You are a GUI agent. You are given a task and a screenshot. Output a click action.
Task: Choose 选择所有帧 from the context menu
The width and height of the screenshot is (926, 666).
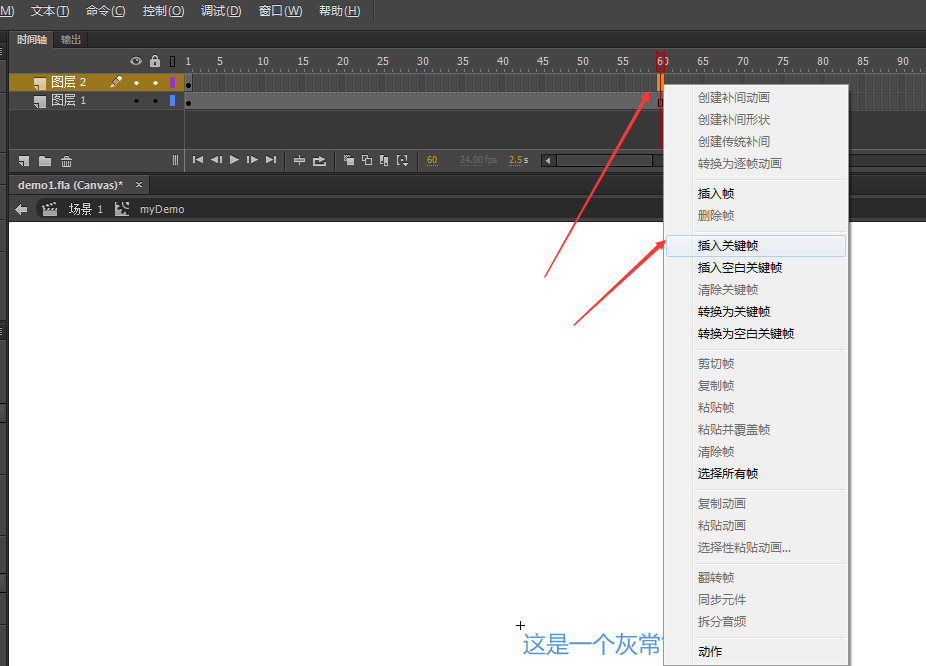click(756, 474)
